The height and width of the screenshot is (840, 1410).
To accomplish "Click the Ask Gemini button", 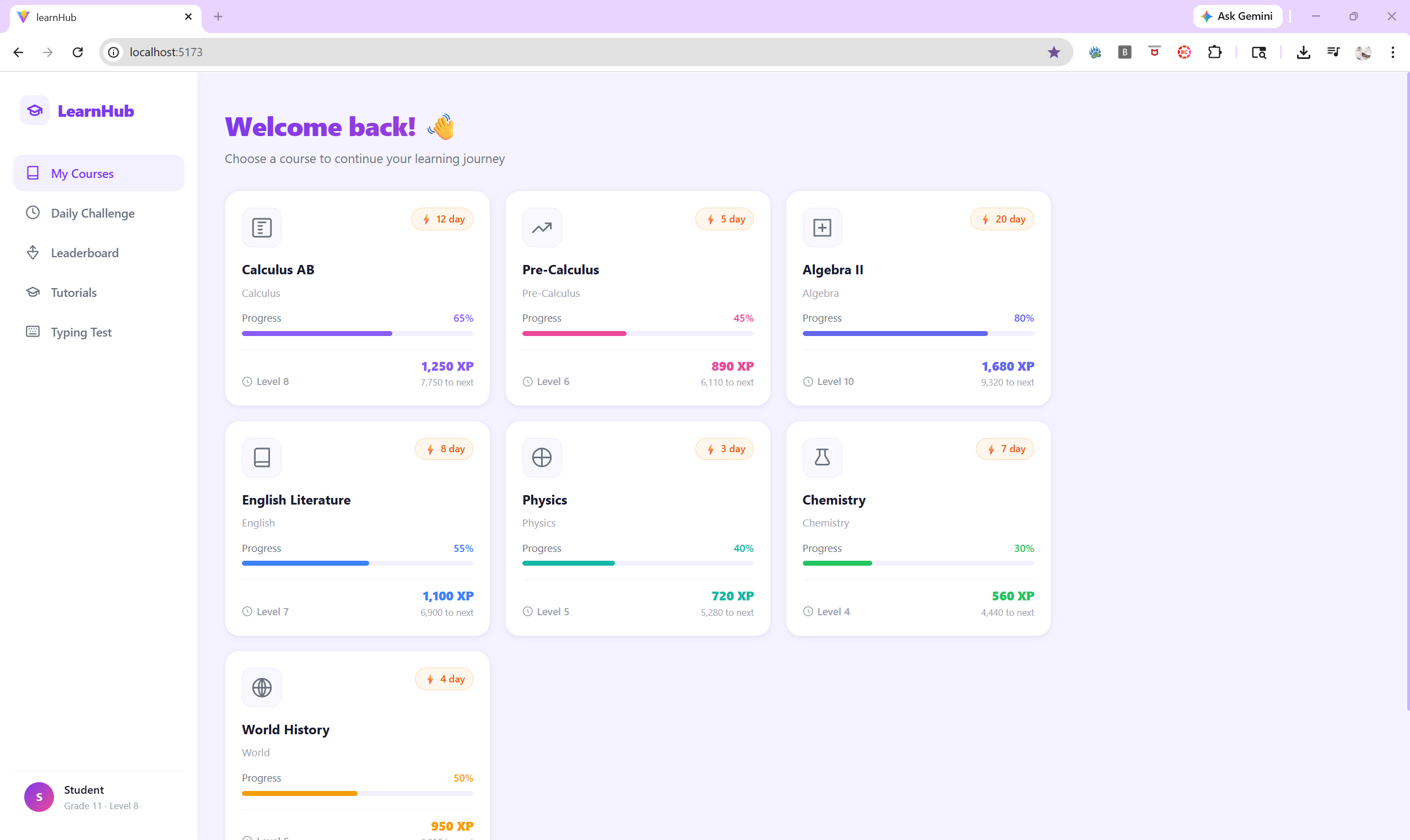I will 1238,17.
